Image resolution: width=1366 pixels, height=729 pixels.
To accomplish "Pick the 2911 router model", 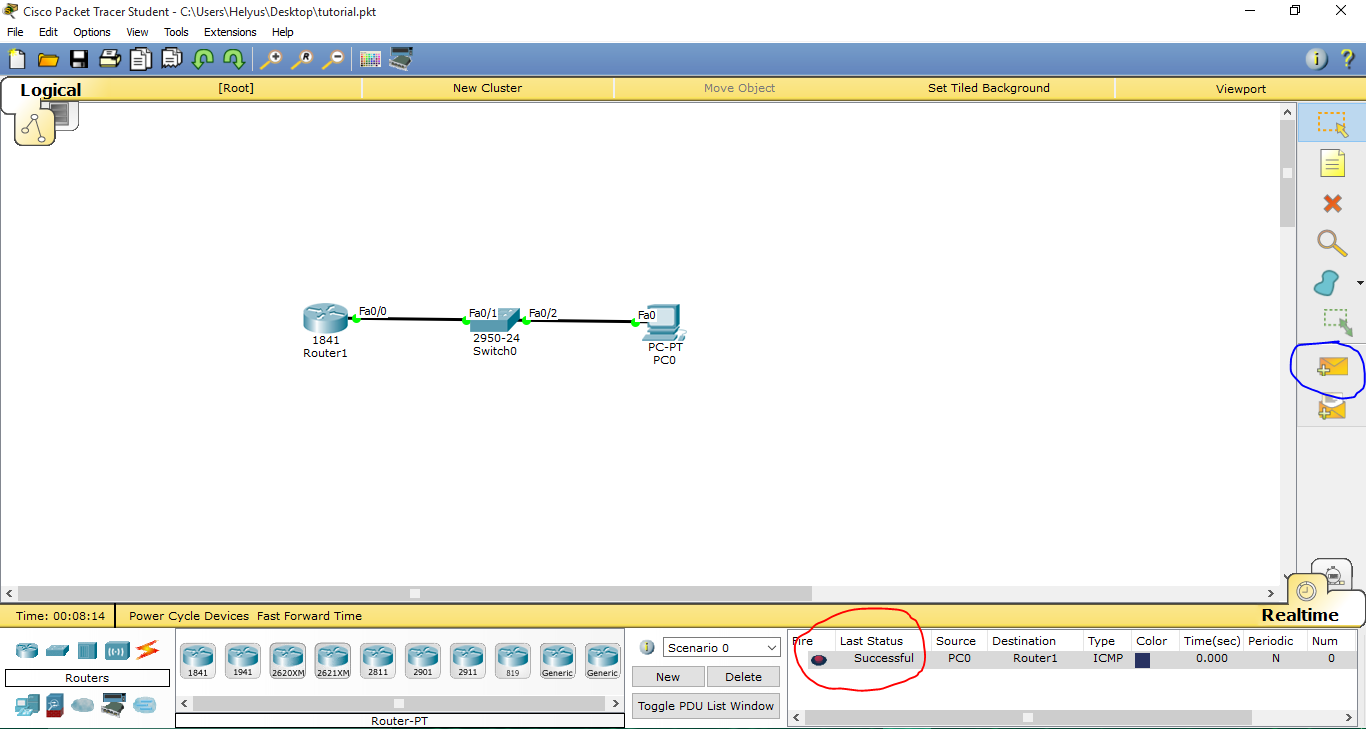I will click(x=467, y=661).
